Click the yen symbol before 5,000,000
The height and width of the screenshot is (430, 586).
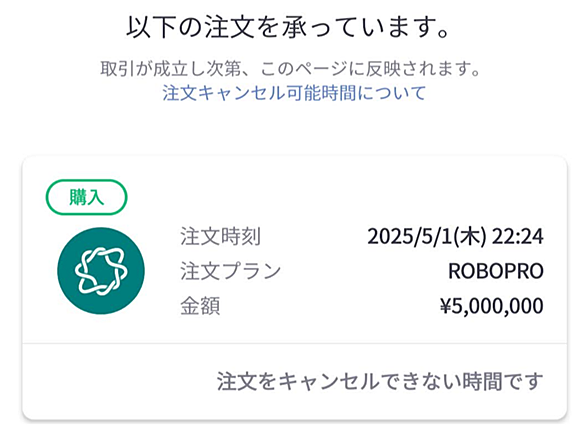coord(445,306)
